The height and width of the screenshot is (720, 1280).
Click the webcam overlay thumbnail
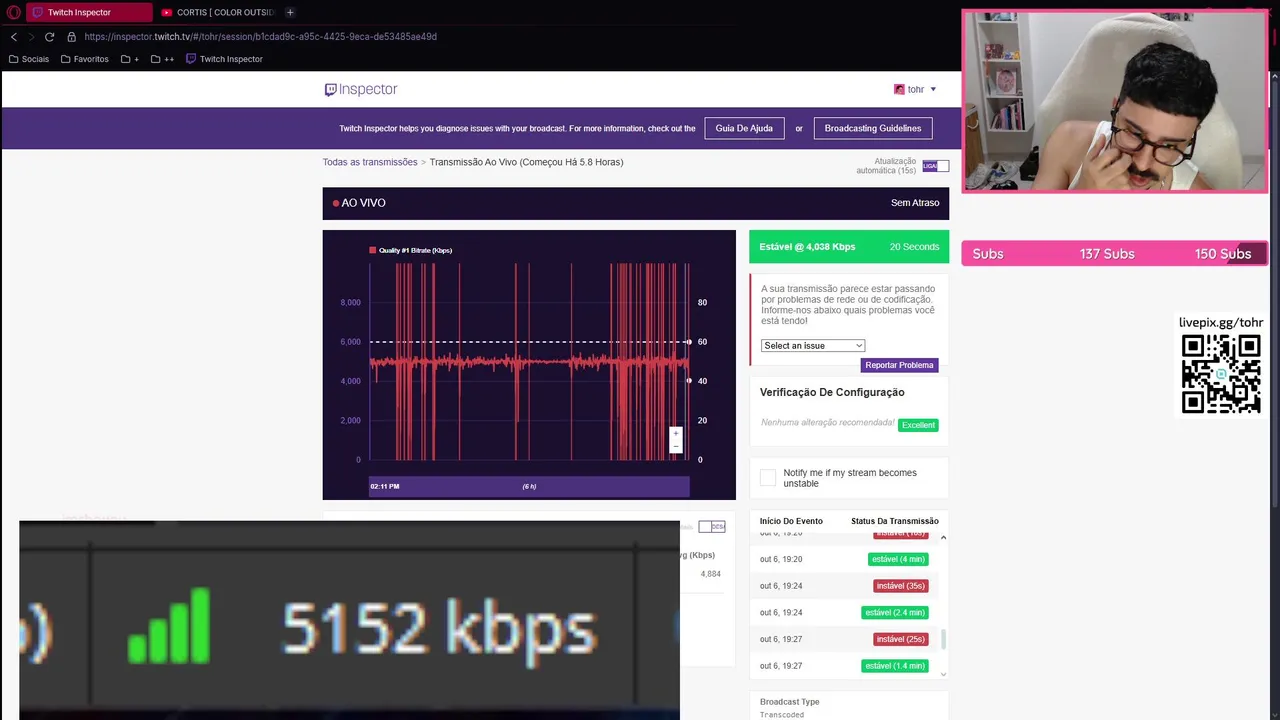coord(1115,101)
